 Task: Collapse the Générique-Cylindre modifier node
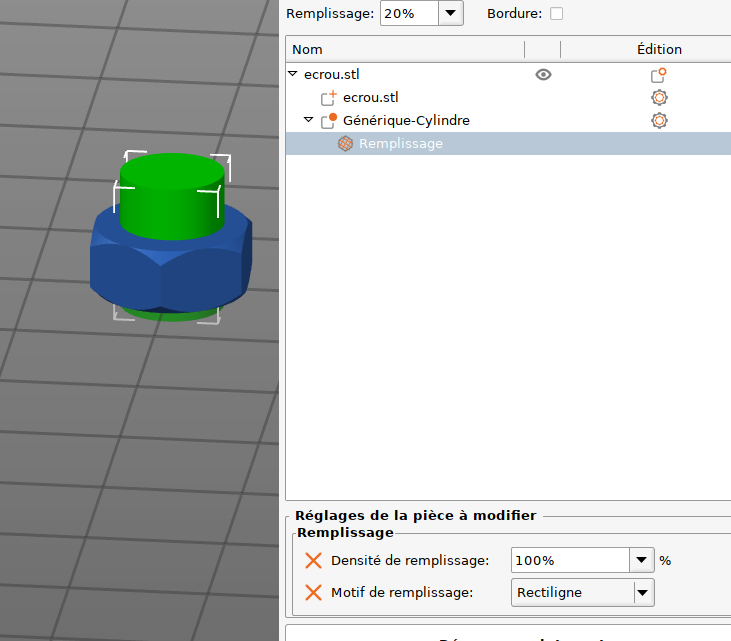click(x=309, y=120)
